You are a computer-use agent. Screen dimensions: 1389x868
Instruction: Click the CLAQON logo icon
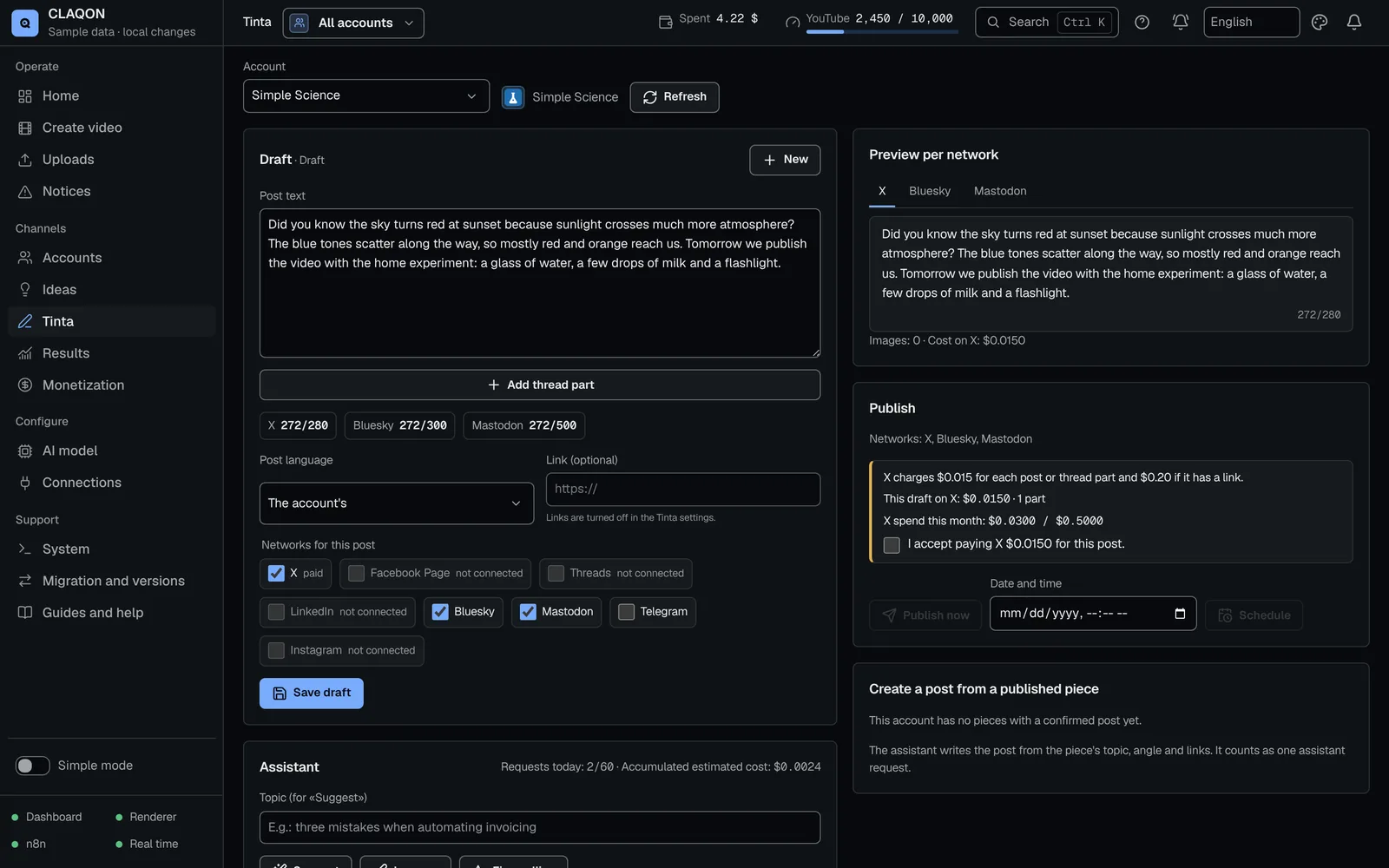[x=24, y=23]
